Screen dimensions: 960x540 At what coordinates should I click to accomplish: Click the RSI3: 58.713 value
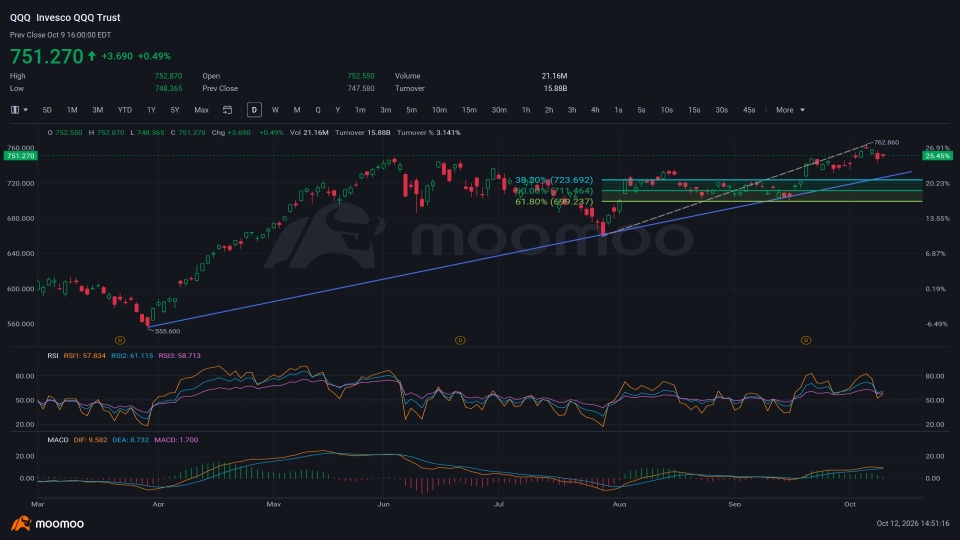click(x=179, y=356)
